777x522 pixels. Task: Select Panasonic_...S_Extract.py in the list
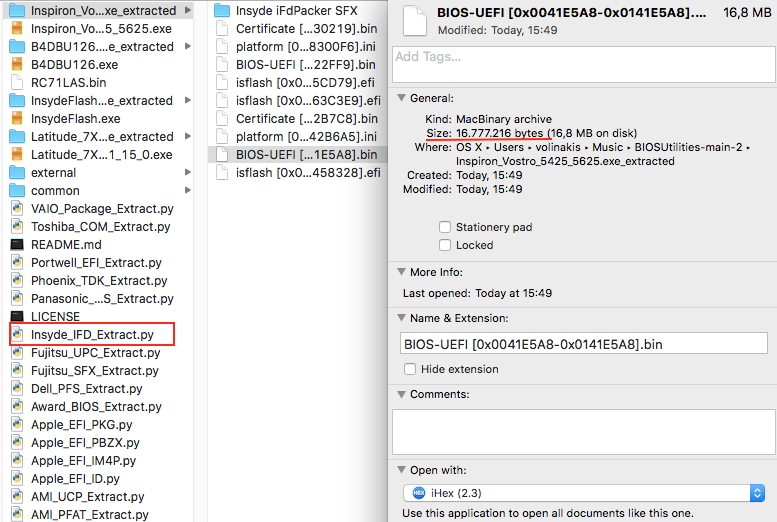(x=102, y=298)
